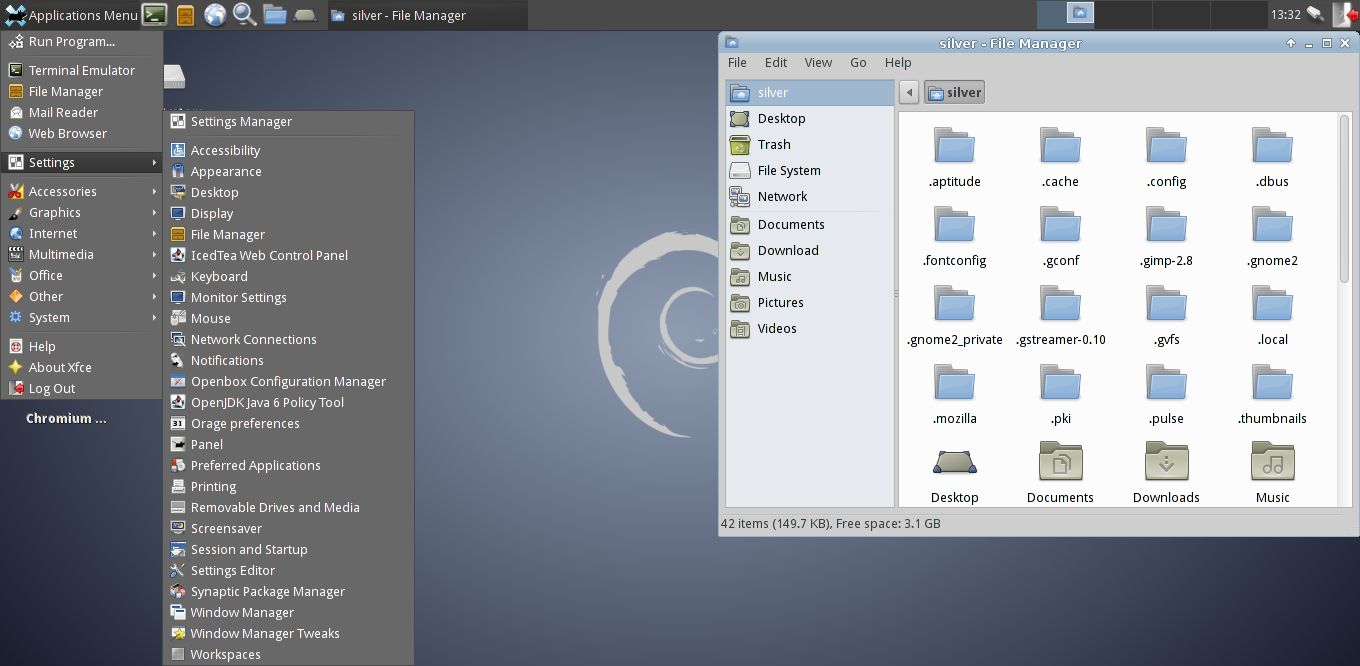Open Mouse settings
The width and height of the screenshot is (1360, 666).
click(x=212, y=318)
